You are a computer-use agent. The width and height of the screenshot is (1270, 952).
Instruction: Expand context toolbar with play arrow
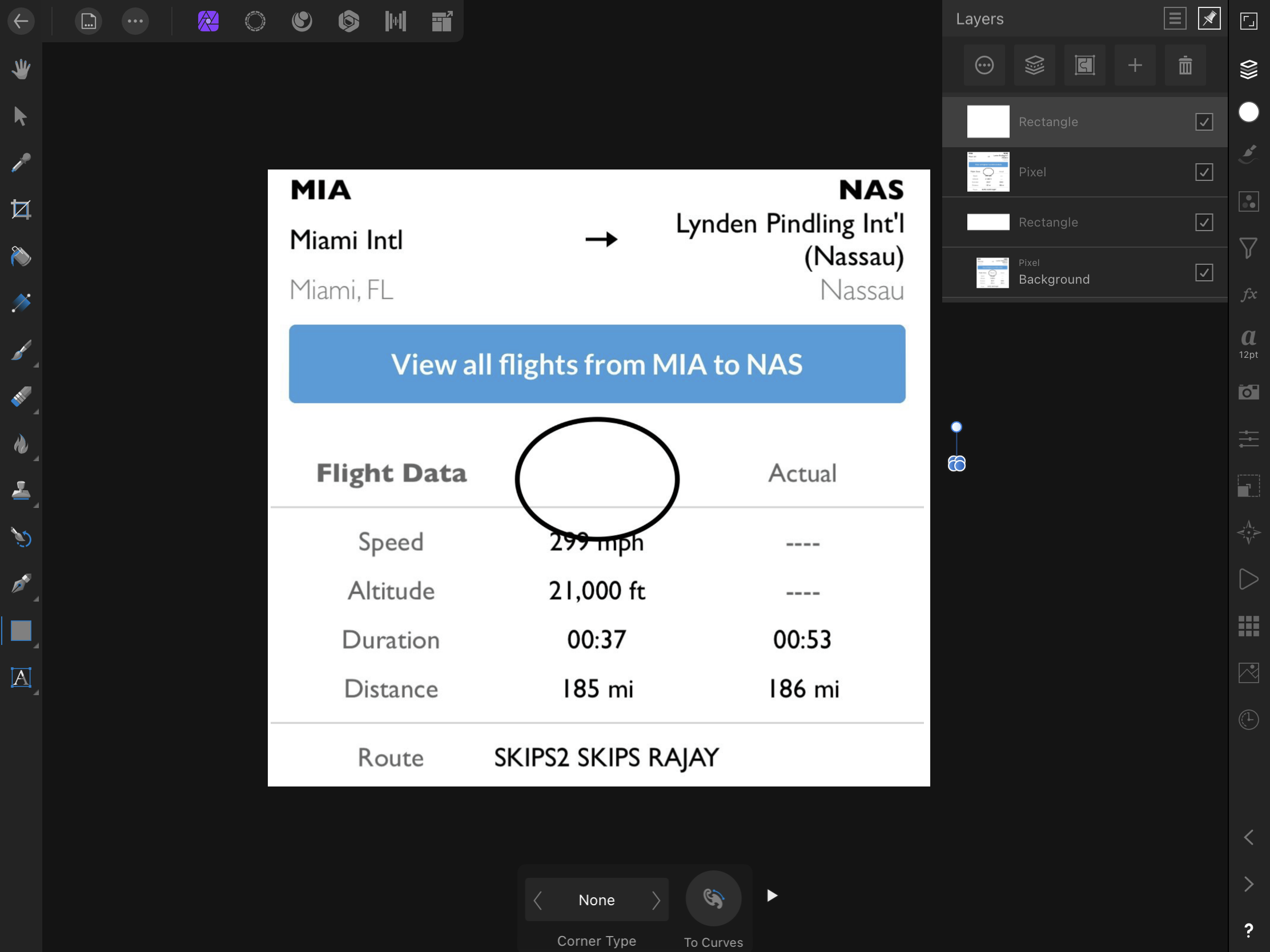click(x=772, y=895)
